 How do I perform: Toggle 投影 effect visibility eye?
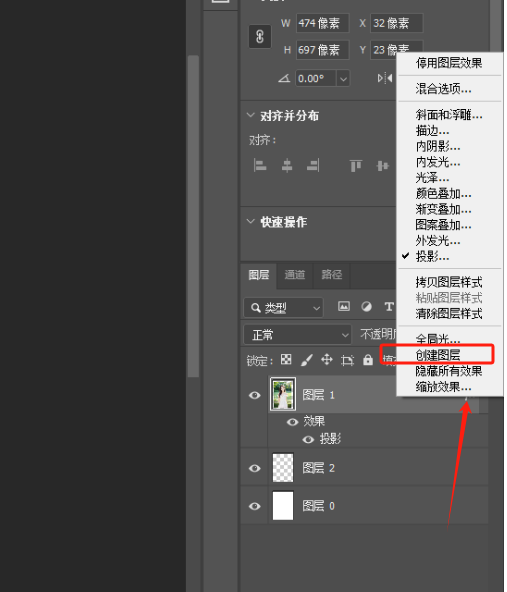tap(308, 439)
